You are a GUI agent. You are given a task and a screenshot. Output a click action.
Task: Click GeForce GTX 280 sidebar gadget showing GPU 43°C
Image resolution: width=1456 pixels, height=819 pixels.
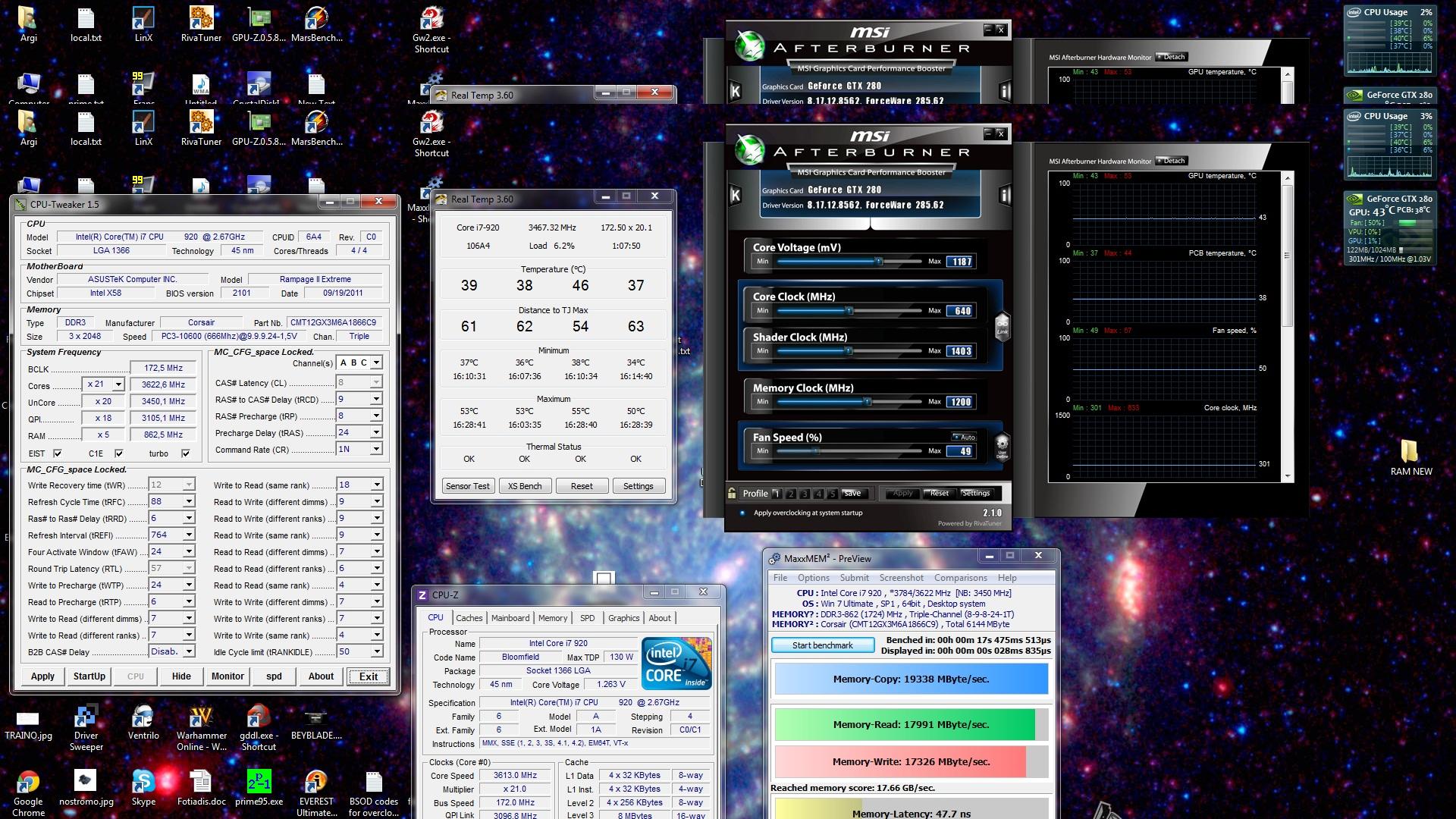(1390, 228)
